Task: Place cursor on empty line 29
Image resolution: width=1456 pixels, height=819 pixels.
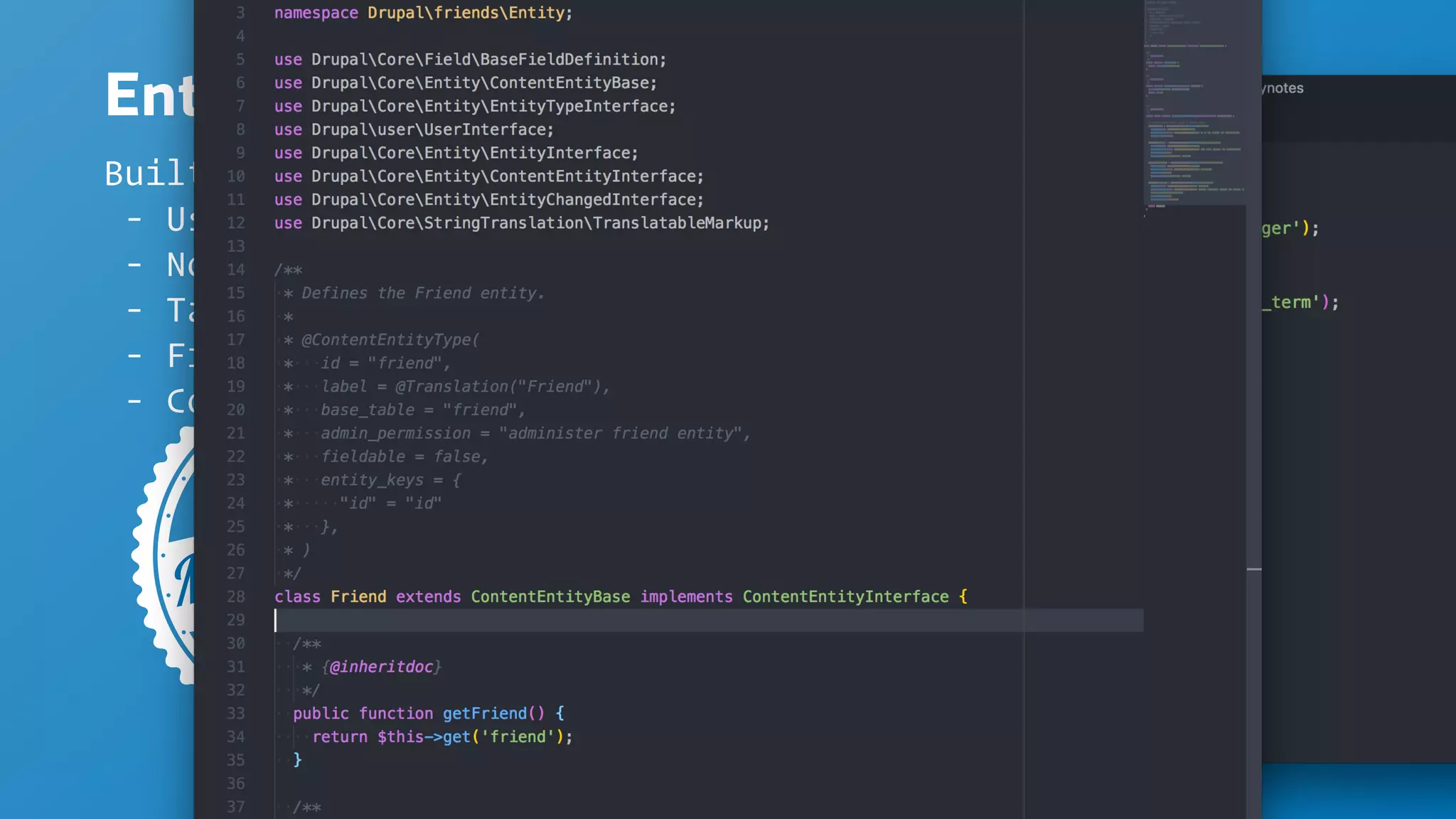Action: (709, 620)
